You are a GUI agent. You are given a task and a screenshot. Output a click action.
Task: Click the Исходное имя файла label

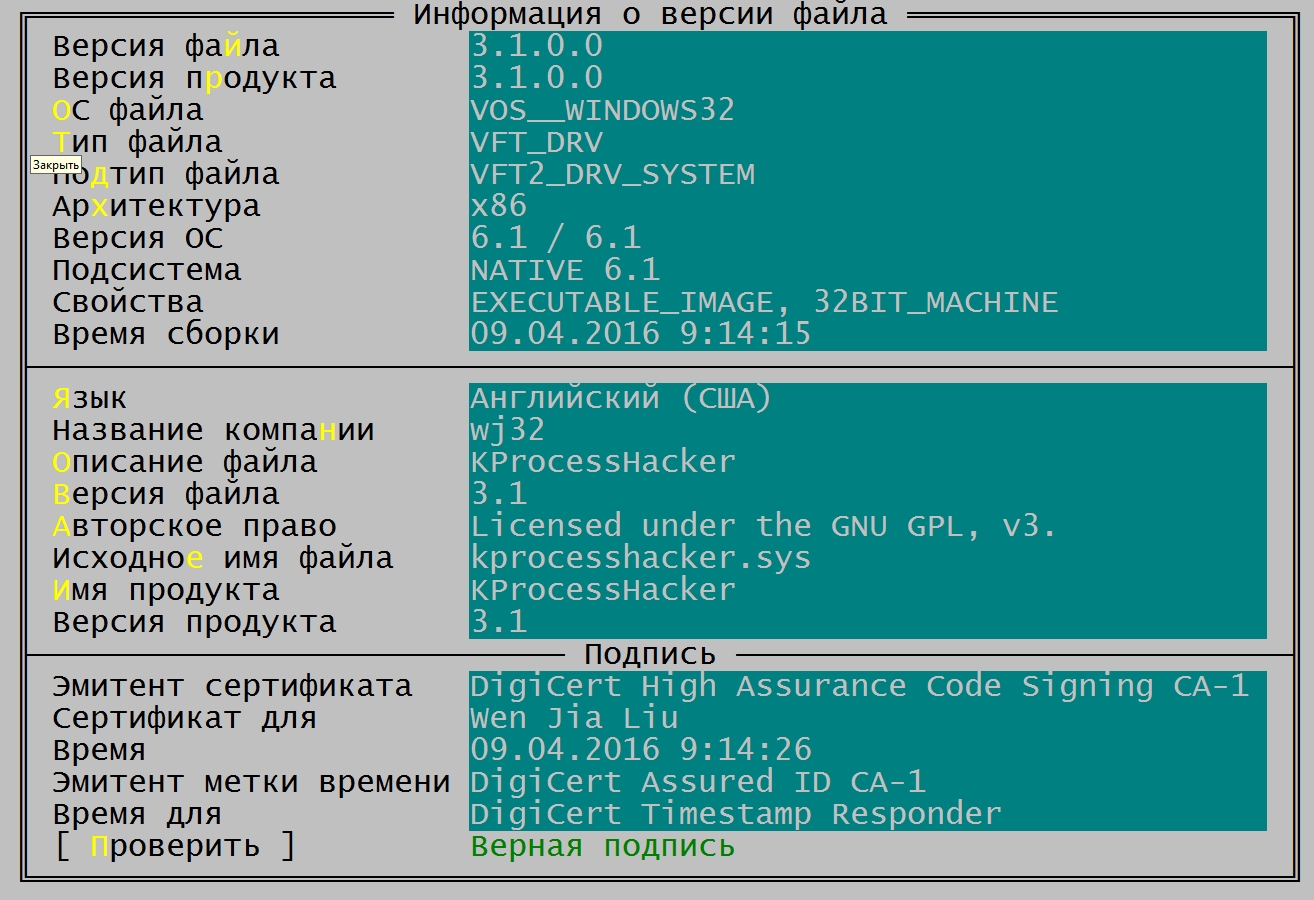point(223,558)
